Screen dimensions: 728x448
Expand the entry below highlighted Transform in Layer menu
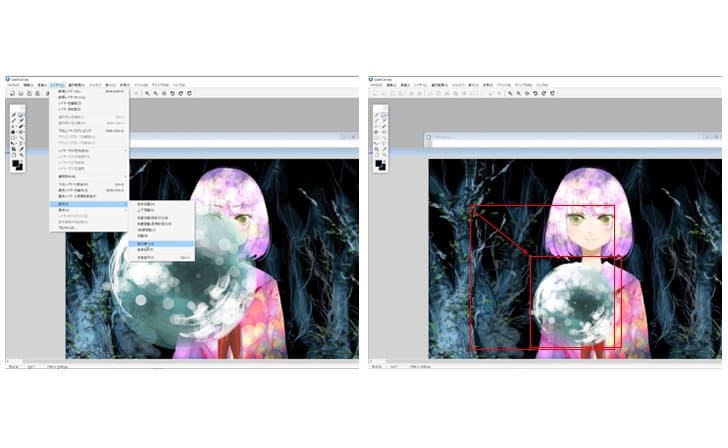coord(89,210)
